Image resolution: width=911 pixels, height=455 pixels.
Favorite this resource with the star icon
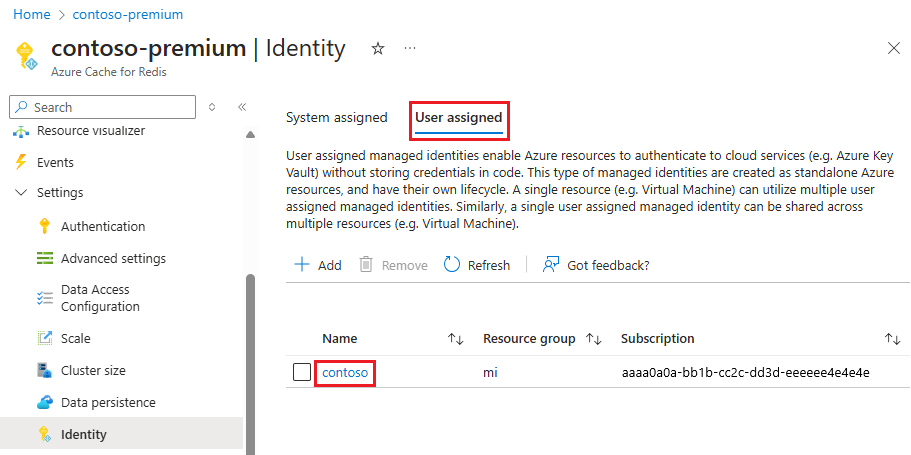378,49
